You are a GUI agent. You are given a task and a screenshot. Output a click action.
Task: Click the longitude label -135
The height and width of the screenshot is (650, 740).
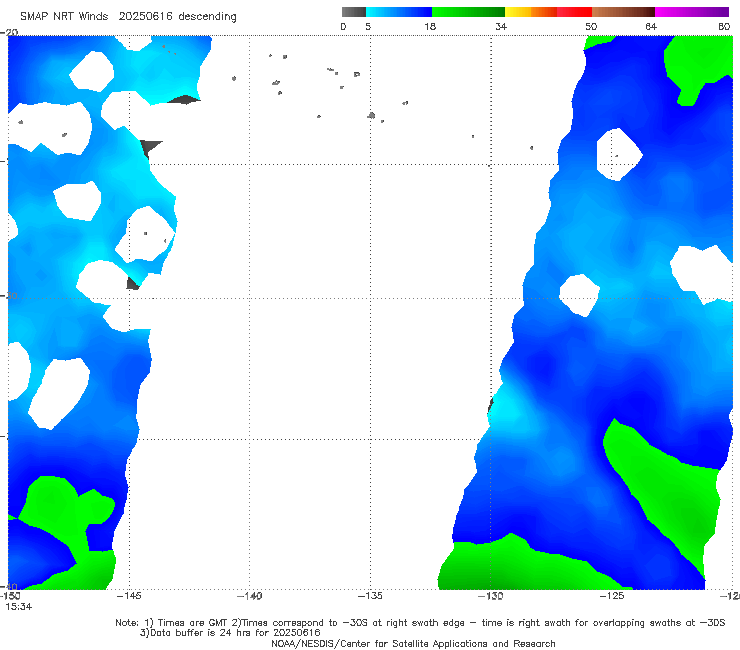(370, 596)
